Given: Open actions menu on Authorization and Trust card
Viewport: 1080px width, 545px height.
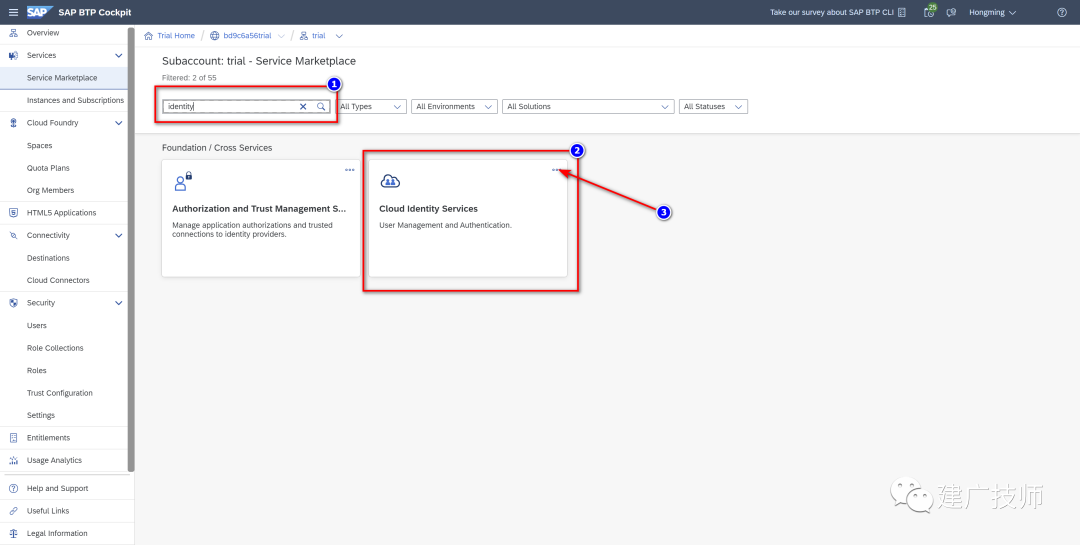Looking at the screenshot, I should click(350, 169).
